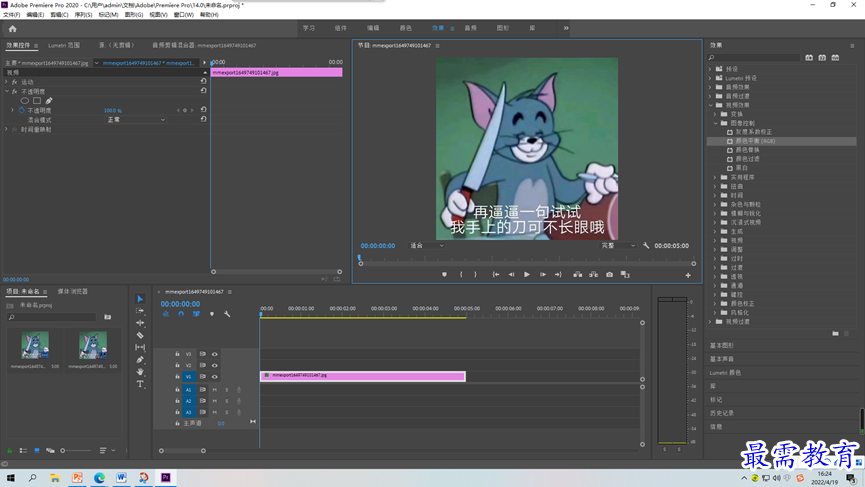The image size is (865, 487).
Task: Open the 基本图形 panel
Action: click(722, 345)
